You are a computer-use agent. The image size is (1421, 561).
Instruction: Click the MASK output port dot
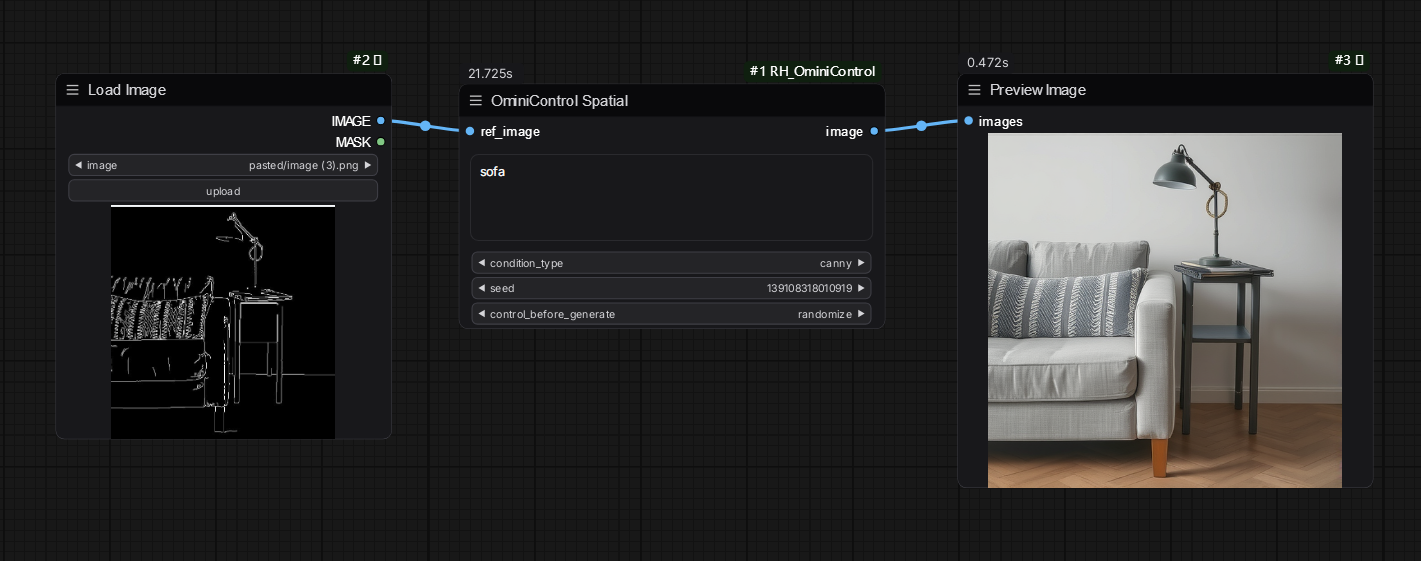pyautogui.click(x=381, y=142)
